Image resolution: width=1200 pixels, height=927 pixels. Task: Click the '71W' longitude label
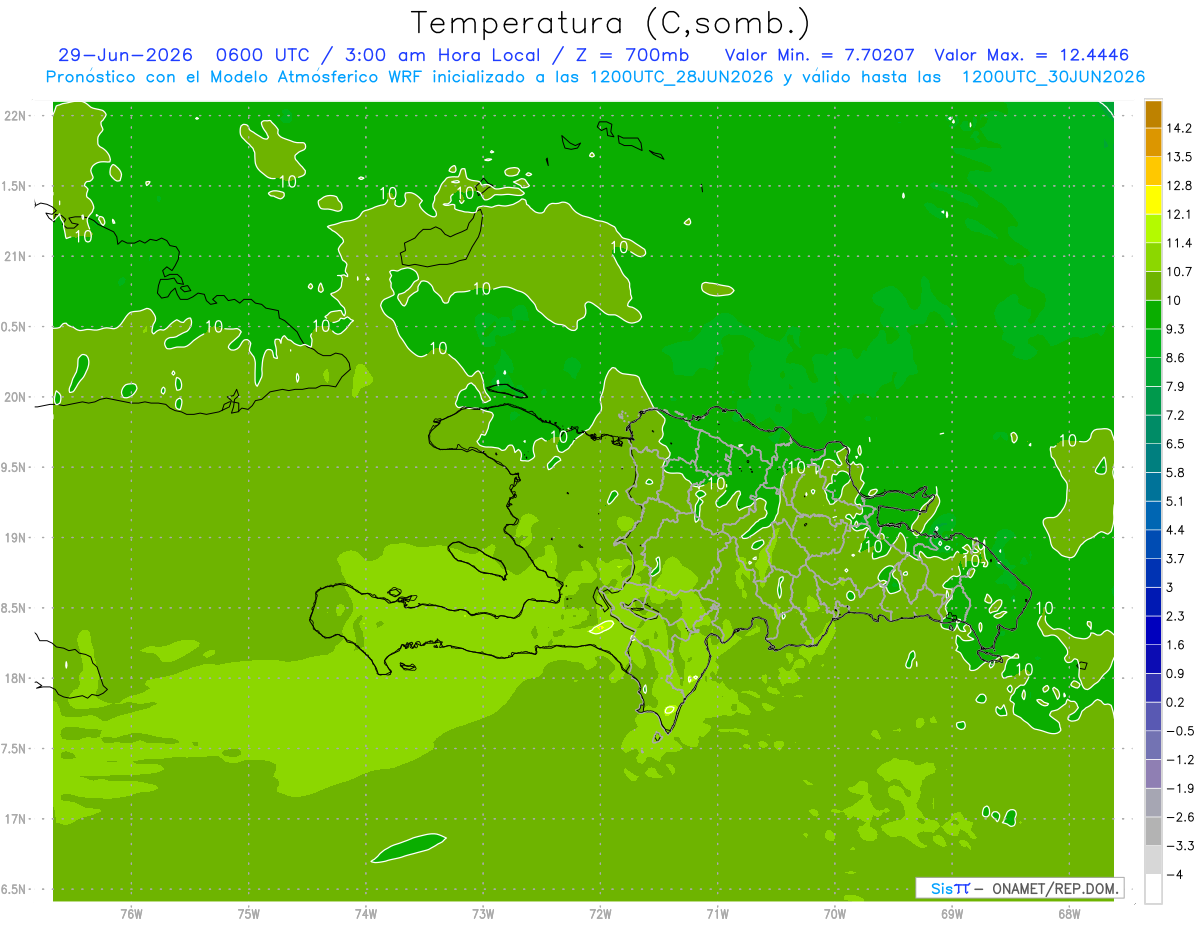[717, 914]
